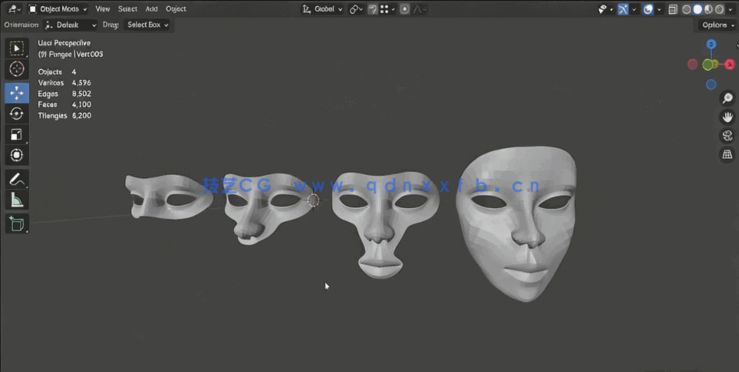
Task: Switch to Material Preview shading
Action: click(708, 9)
